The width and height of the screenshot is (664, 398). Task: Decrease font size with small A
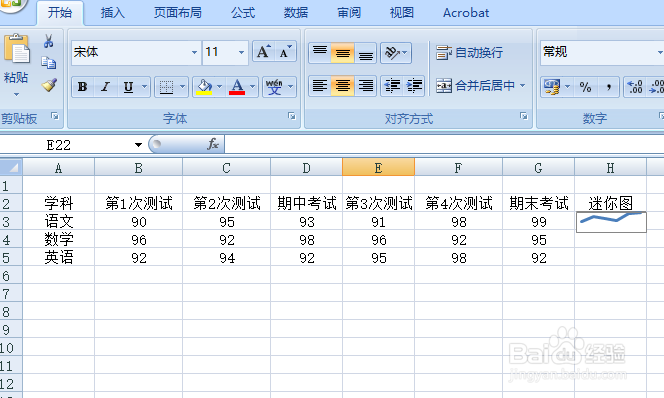[285, 52]
